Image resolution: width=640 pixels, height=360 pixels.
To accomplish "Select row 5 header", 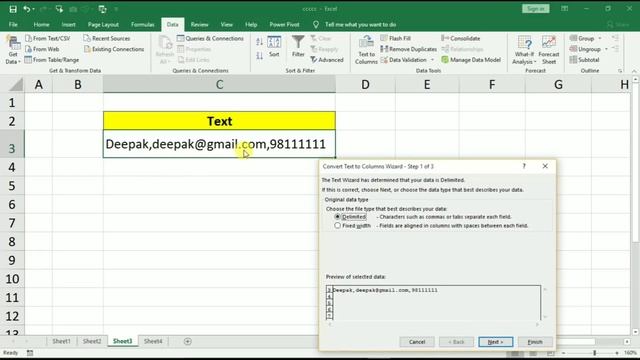I will 12,186.
